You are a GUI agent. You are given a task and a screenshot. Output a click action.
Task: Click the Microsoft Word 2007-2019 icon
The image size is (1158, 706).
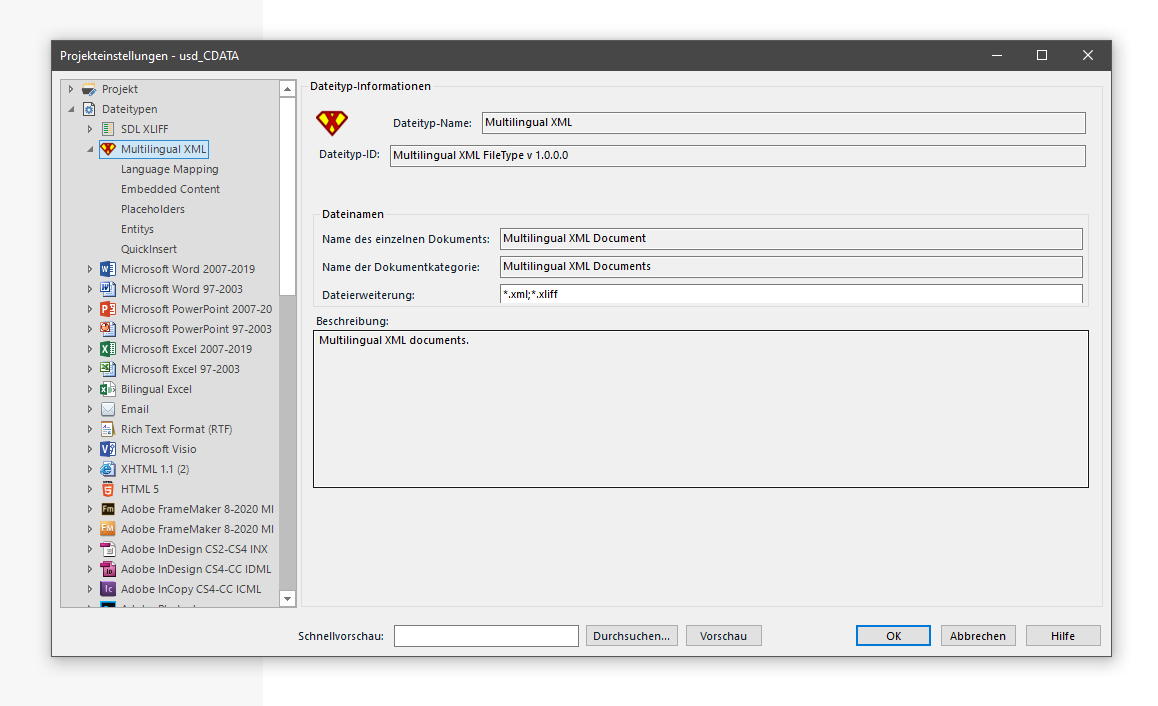point(108,269)
